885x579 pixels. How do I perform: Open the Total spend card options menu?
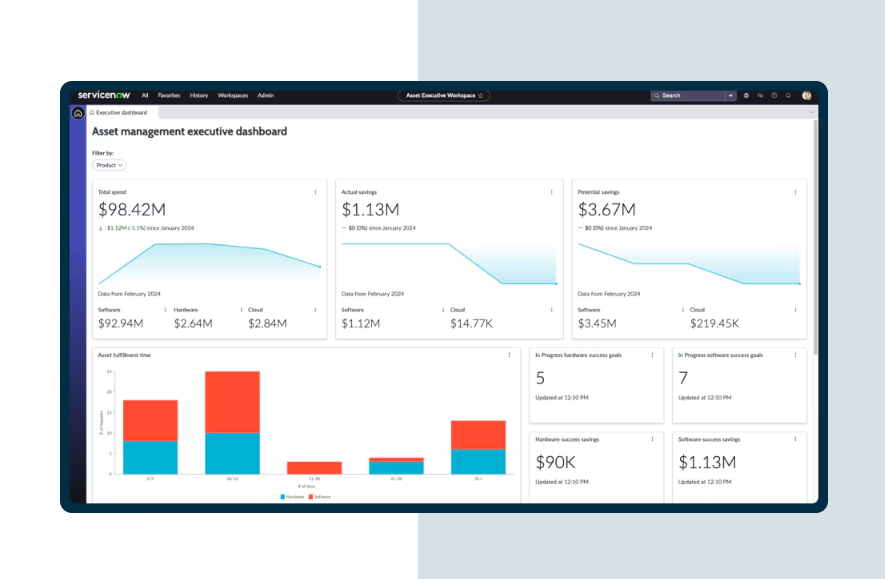pyautogui.click(x=315, y=192)
